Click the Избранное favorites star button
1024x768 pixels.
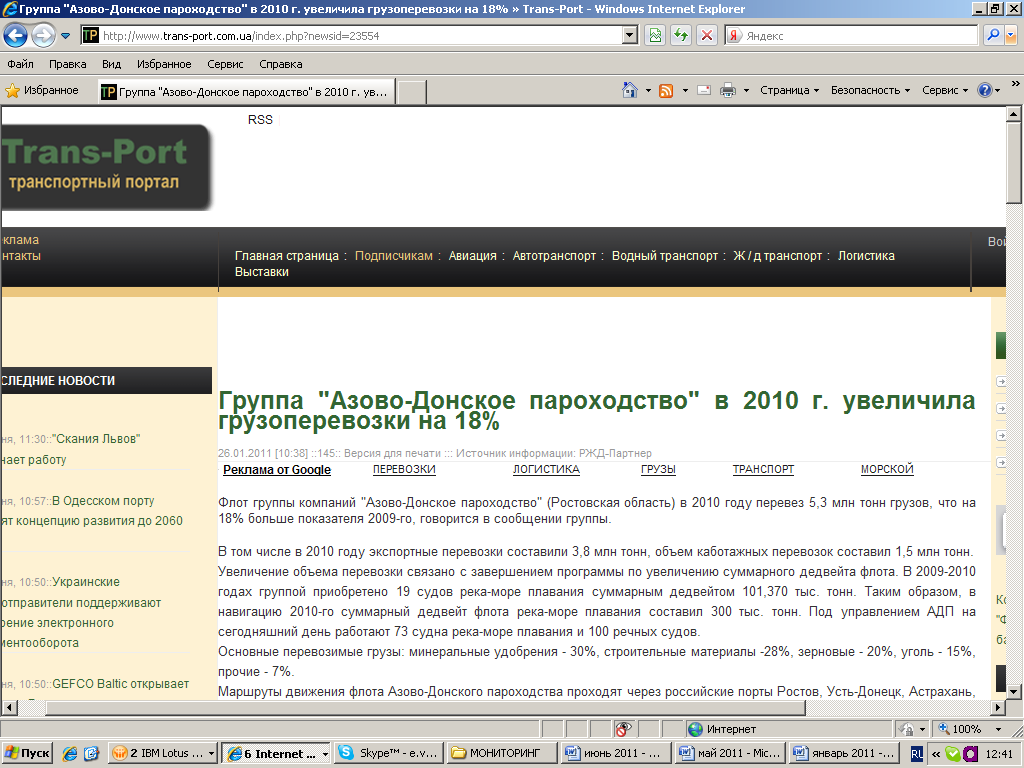(x=42, y=91)
